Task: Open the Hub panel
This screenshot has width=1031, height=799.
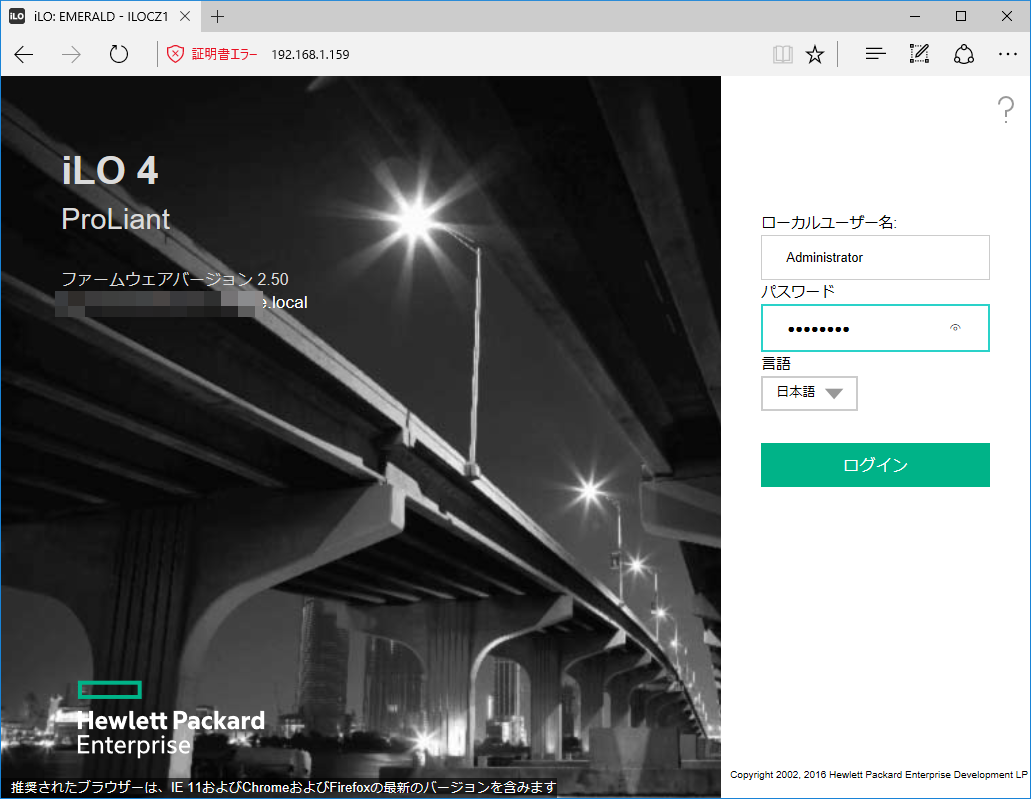Action: click(x=875, y=54)
